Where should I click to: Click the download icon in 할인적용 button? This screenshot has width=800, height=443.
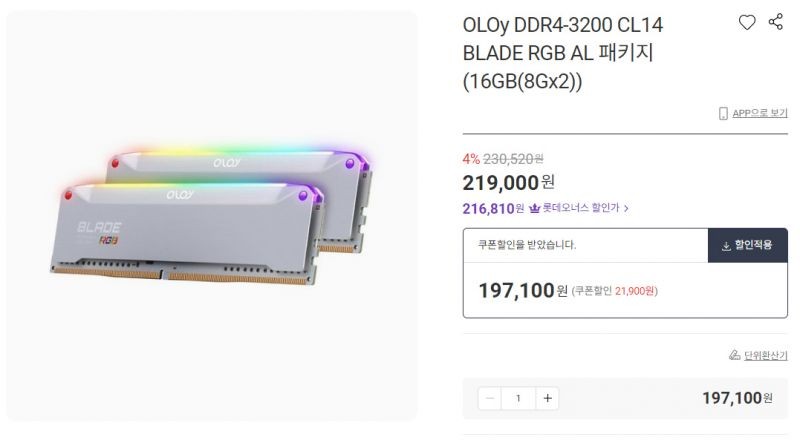726,247
